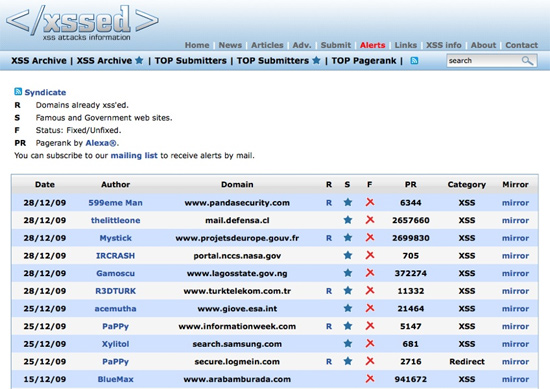Click star icon in portal.nccs.nasa.gov row
Screen dimensions: 550x389
tap(348, 255)
